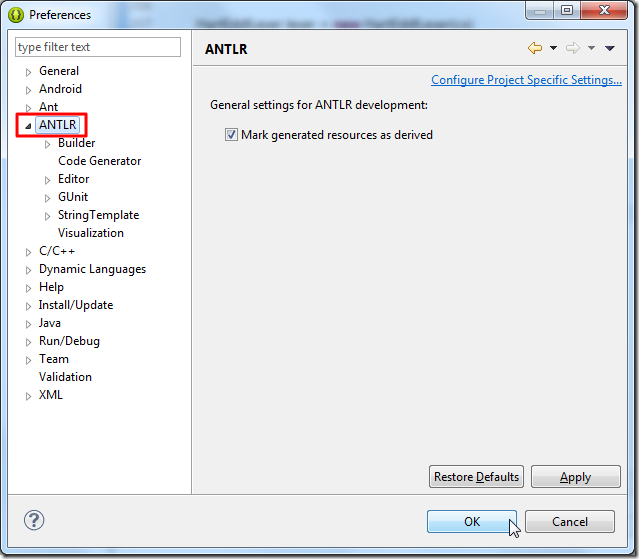This screenshot has height=559, width=639.
Task: Select C/C++ preferences page
Action: tap(57, 251)
